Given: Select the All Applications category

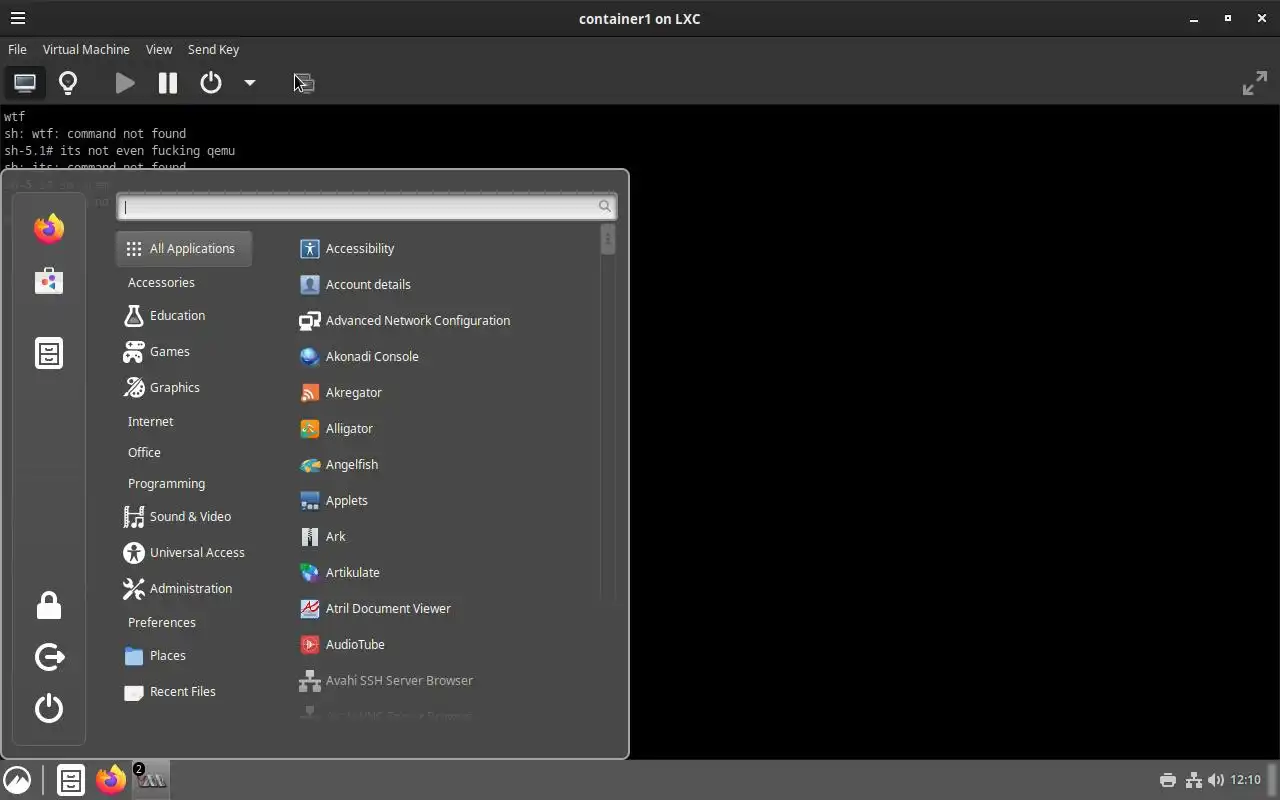Looking at the screenshot, I should 184,248.
